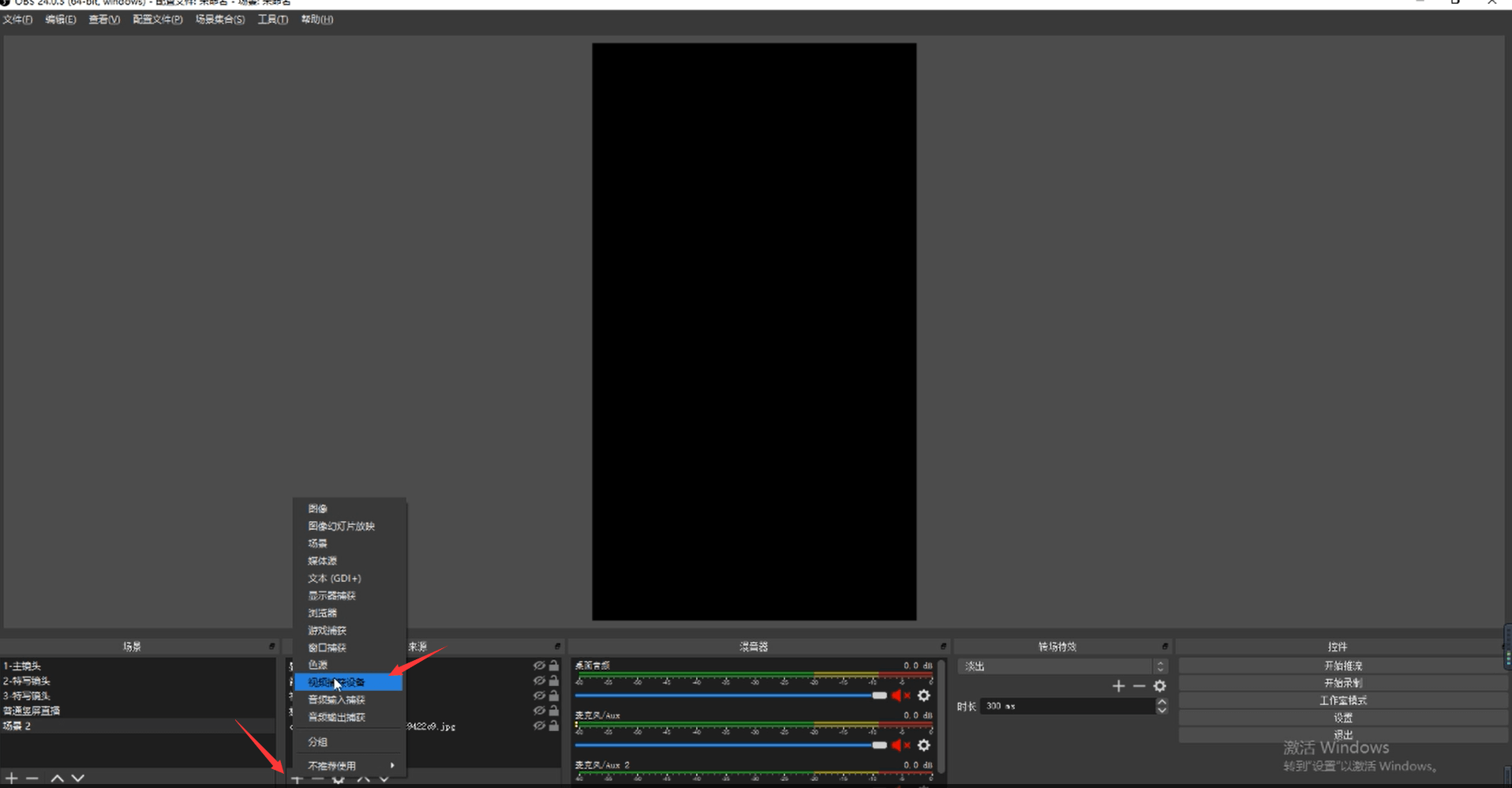This screenshot has height=788, width=1512.
Task: Toggle visibility eye of the .jpg source
Action: click(539, 726)
